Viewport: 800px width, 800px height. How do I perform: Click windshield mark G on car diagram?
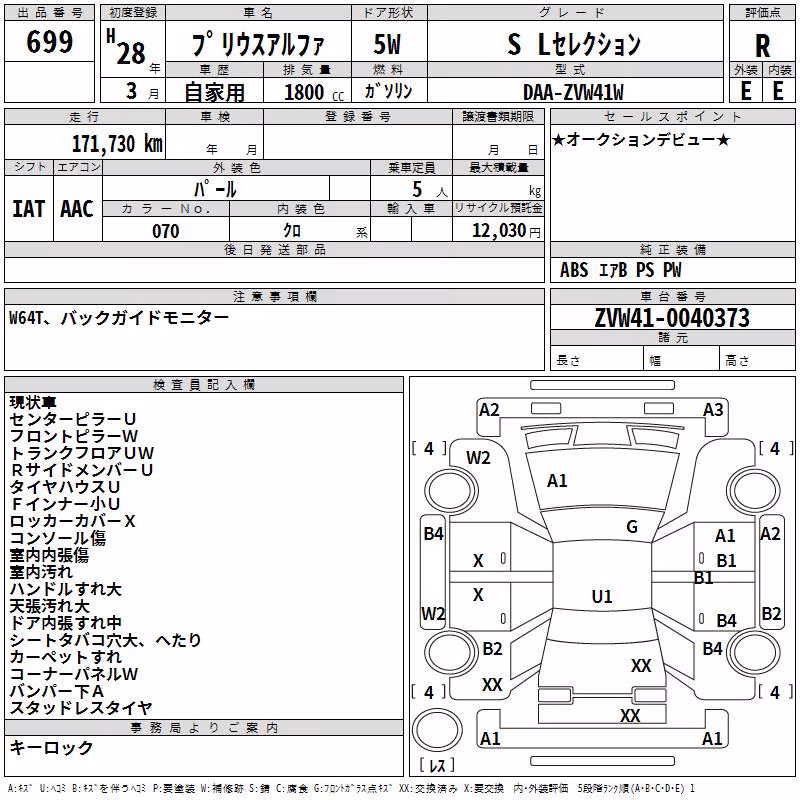click(632, 527)
